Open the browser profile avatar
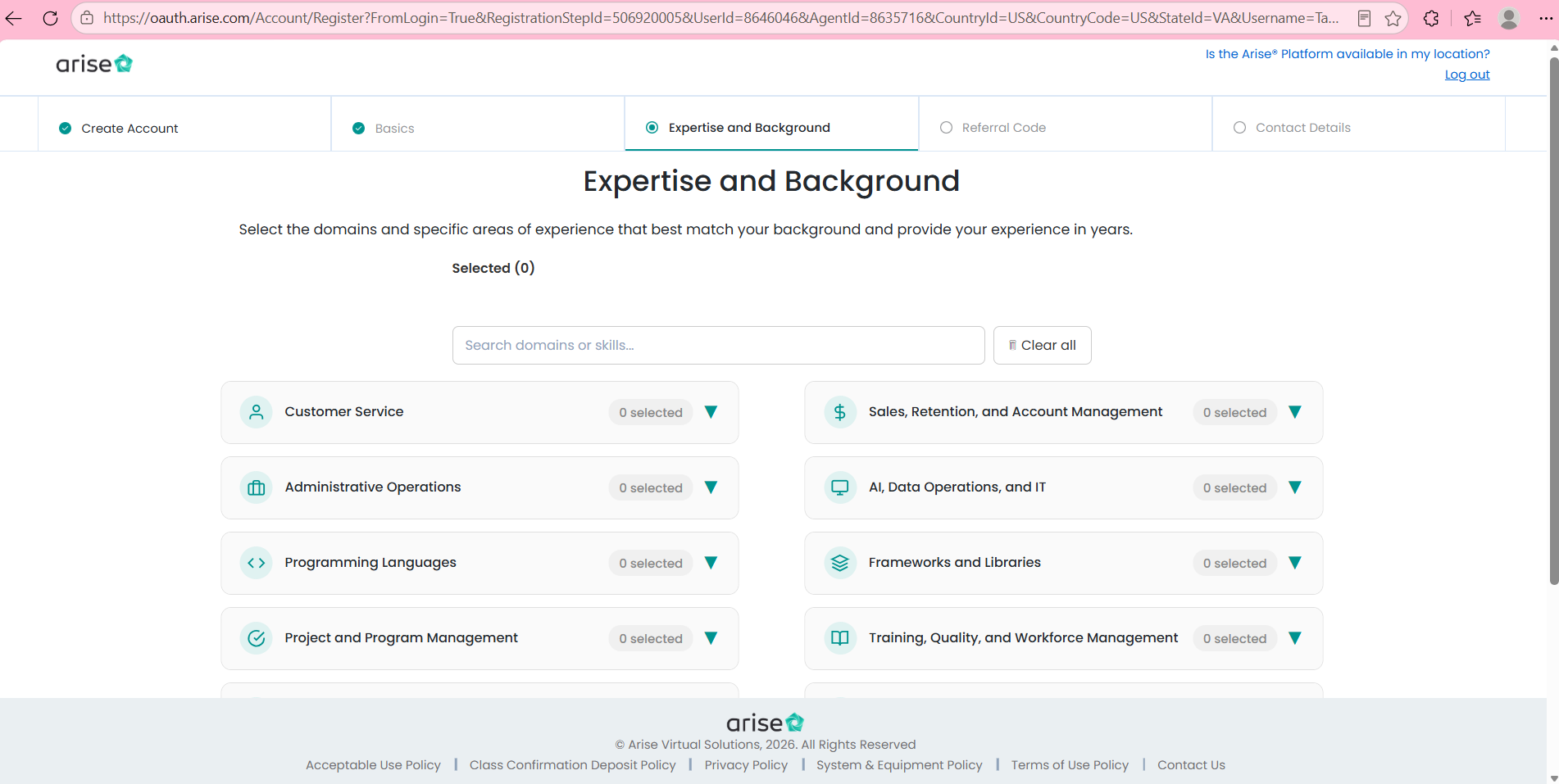 coord(1508,18)
